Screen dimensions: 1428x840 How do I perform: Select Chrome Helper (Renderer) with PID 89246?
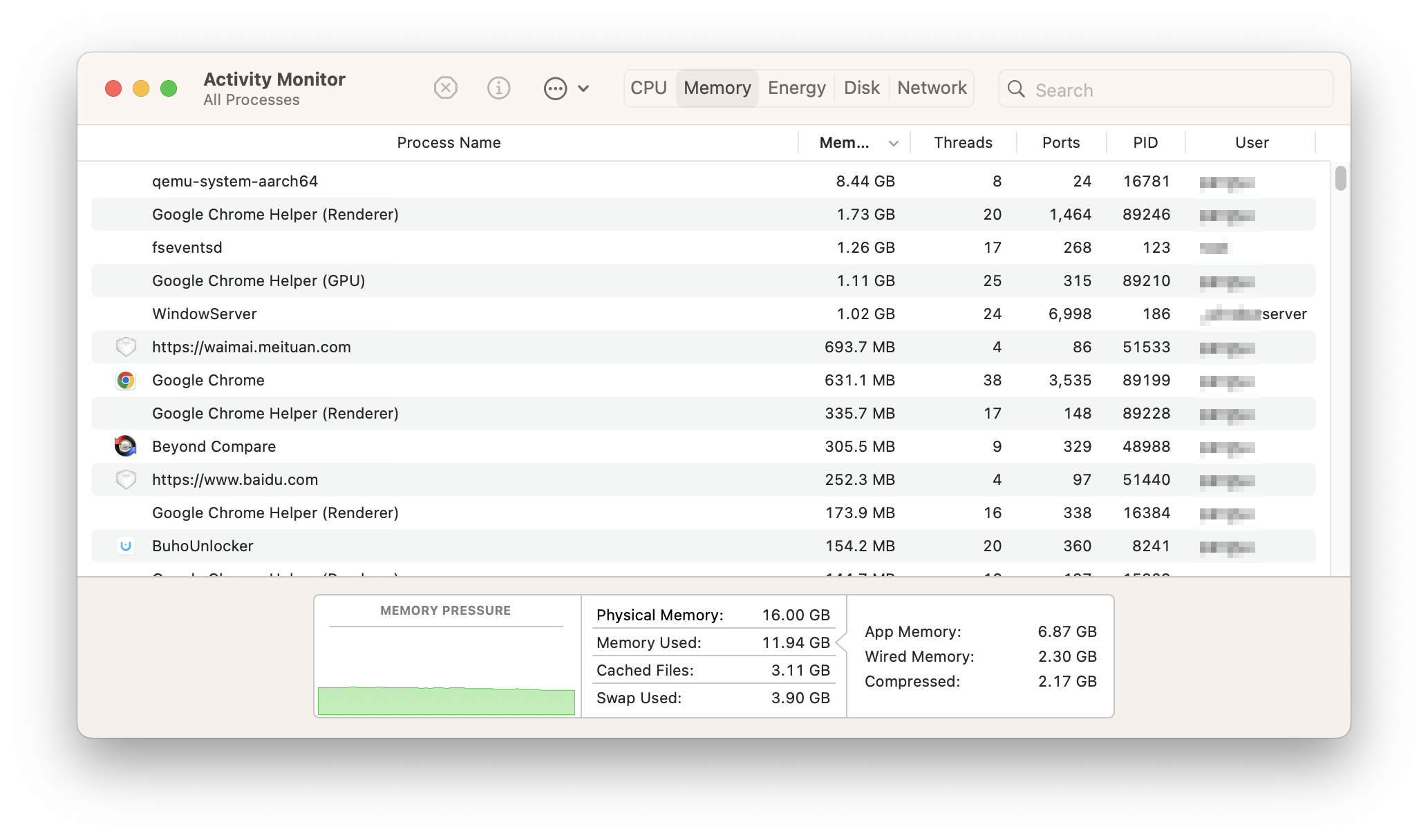(x=703, y=214)
